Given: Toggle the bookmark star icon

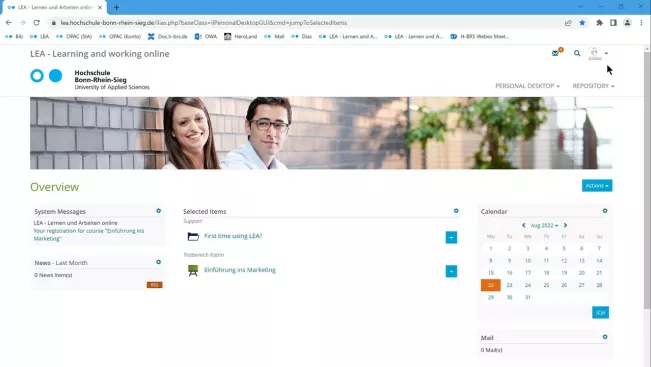Looking at the screenshot, I should [x=582, y=23].
